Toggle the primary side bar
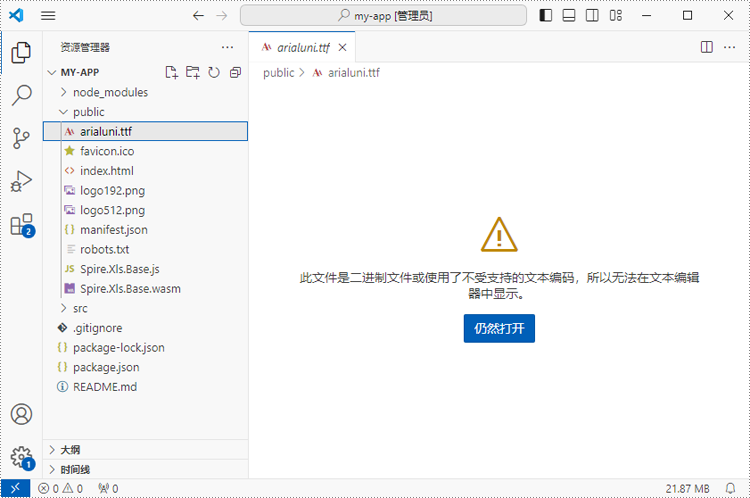 546,15
